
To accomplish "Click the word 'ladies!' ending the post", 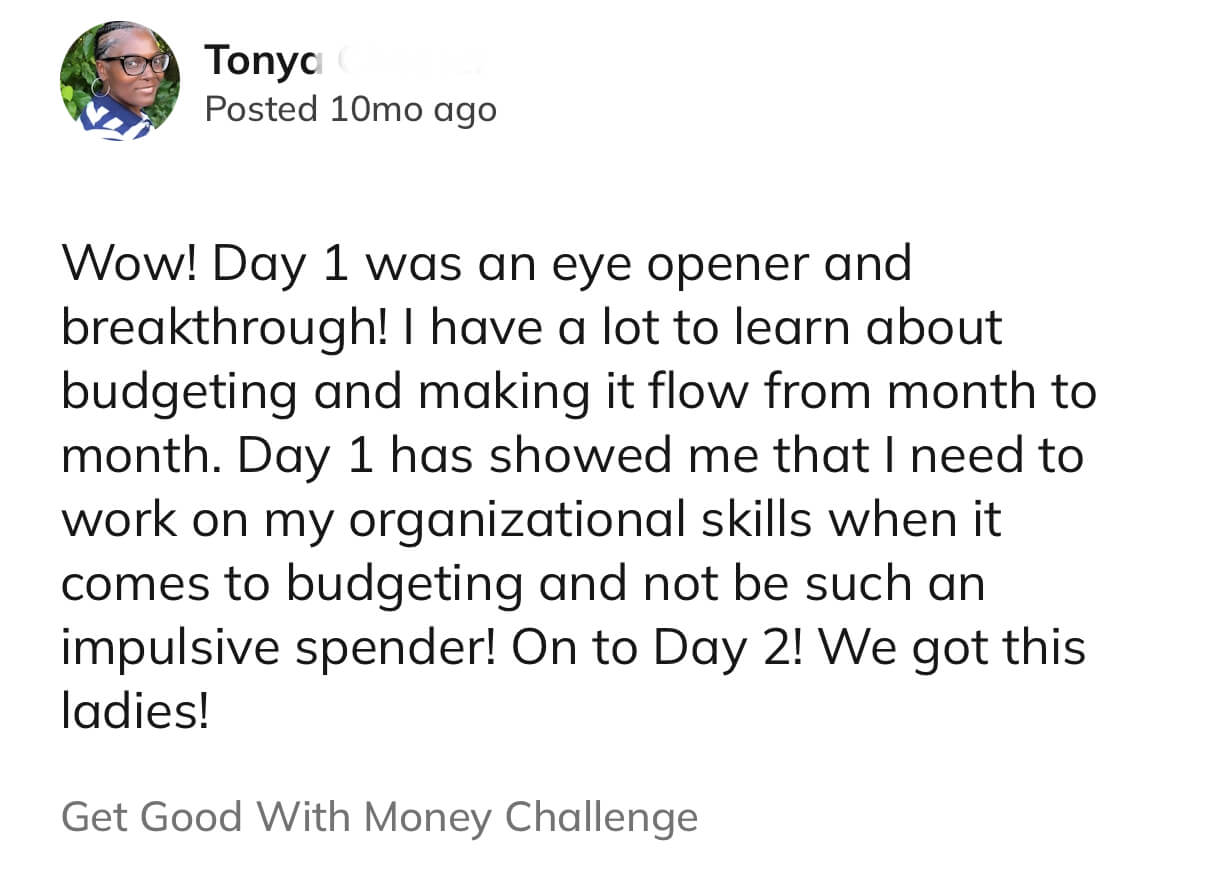I will pyautogui.click(x=136, y=711).
